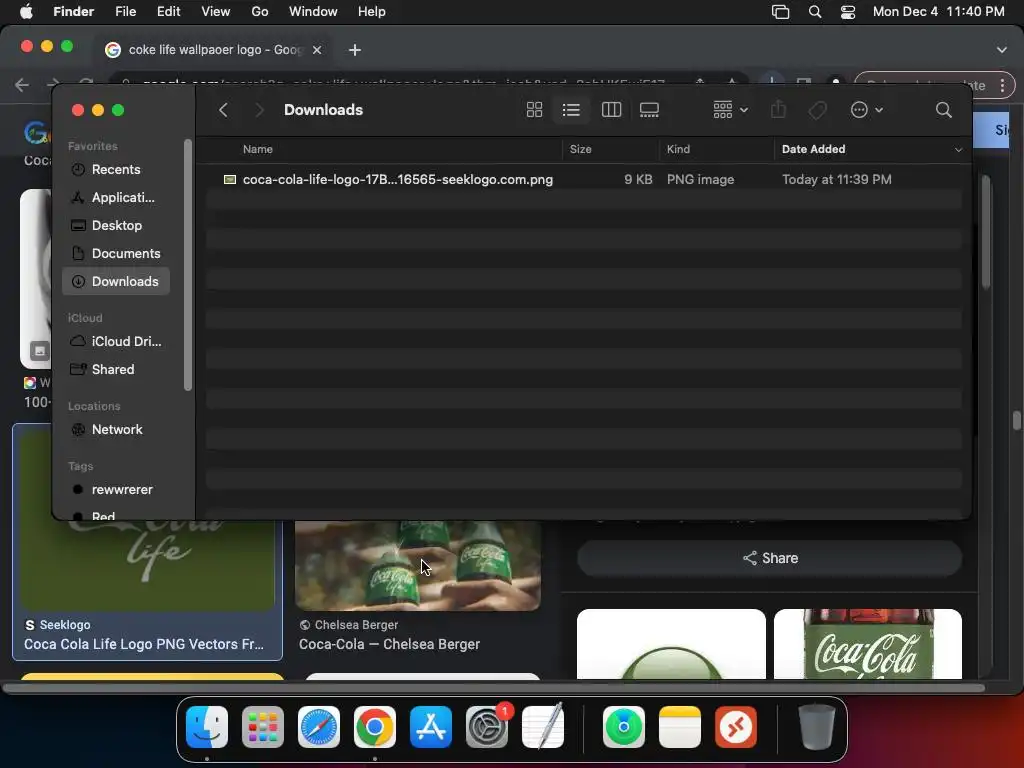Image resolution: width=1024 pixels, height=768 pixels.
Task: Click the Coca-Cola bottle related thumbnail
Action: pyautogui.click(x=867, y=644)
